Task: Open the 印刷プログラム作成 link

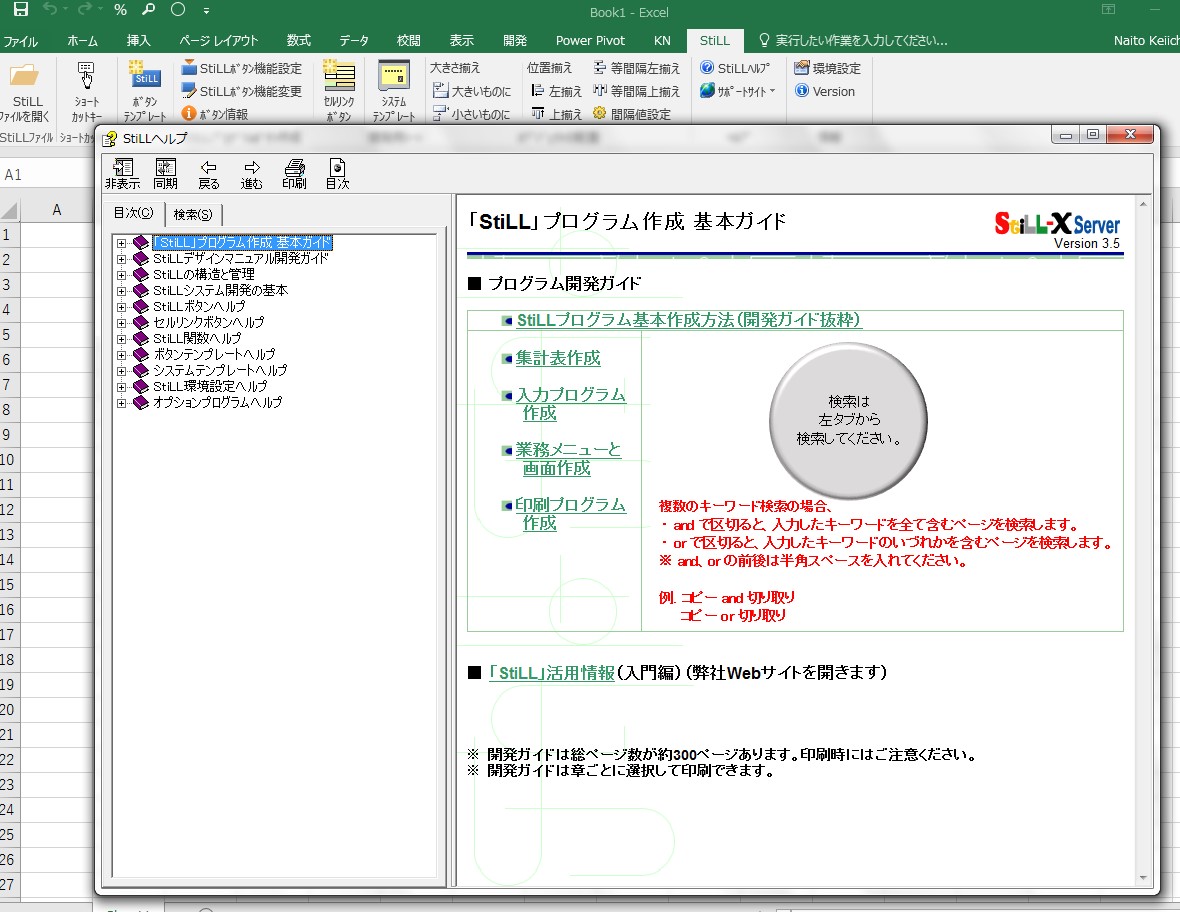Action: click(x=570, y=514)
